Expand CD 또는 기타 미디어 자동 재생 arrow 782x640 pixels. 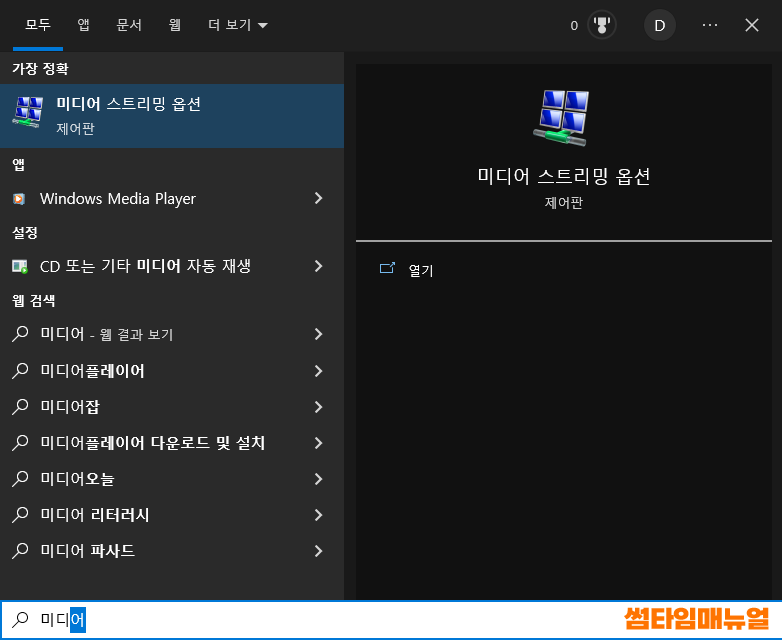coord(318,266)
